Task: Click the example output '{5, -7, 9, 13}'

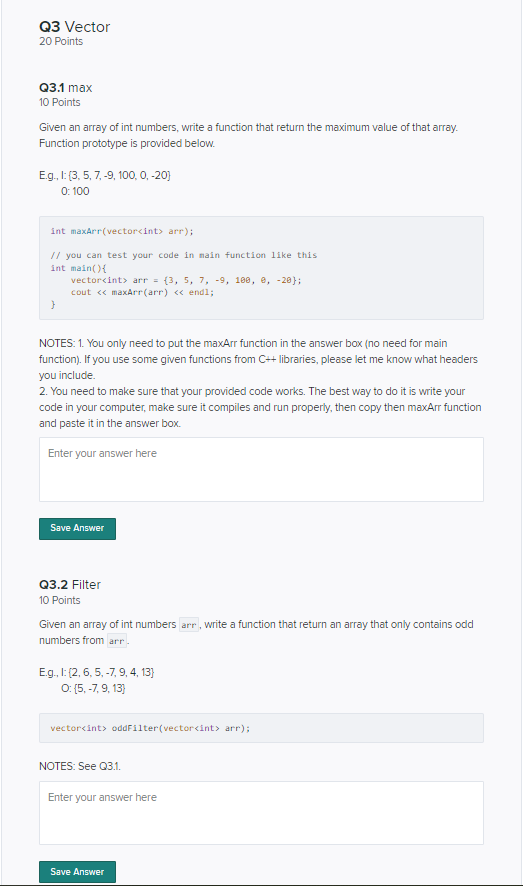Action: point(99,688)
